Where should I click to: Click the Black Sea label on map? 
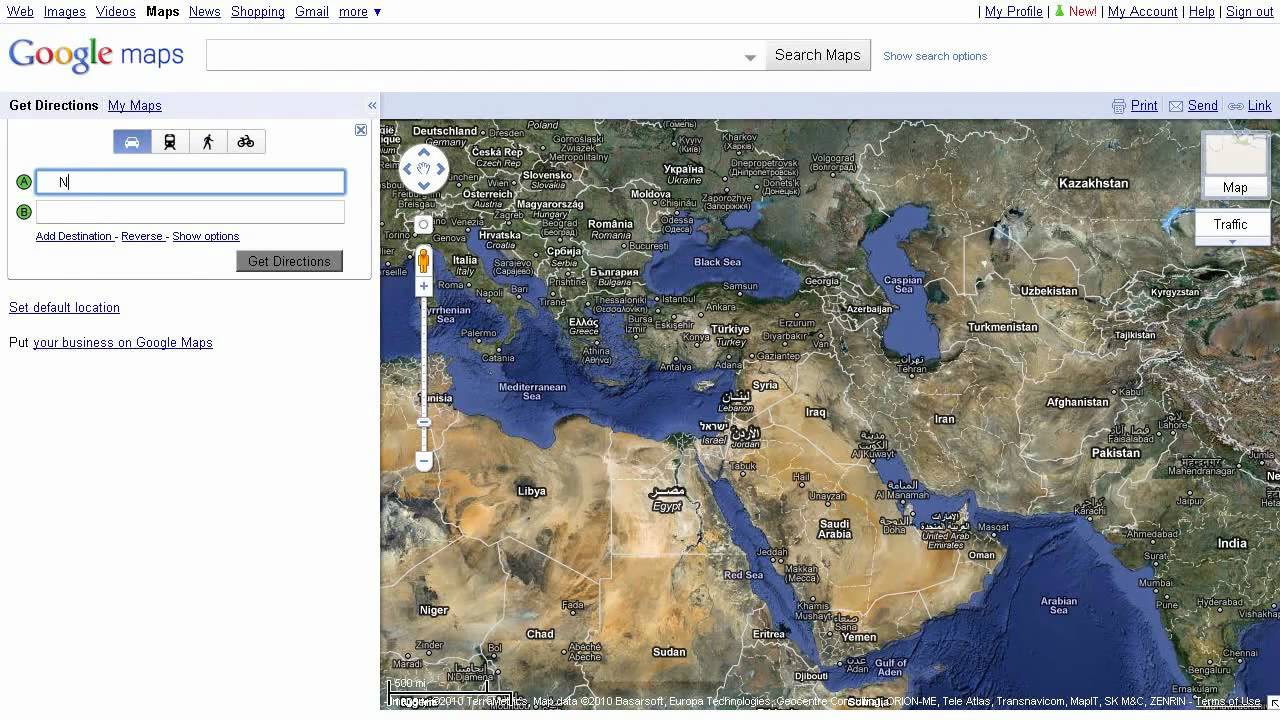pyautogui.click(x=717, y=262)
